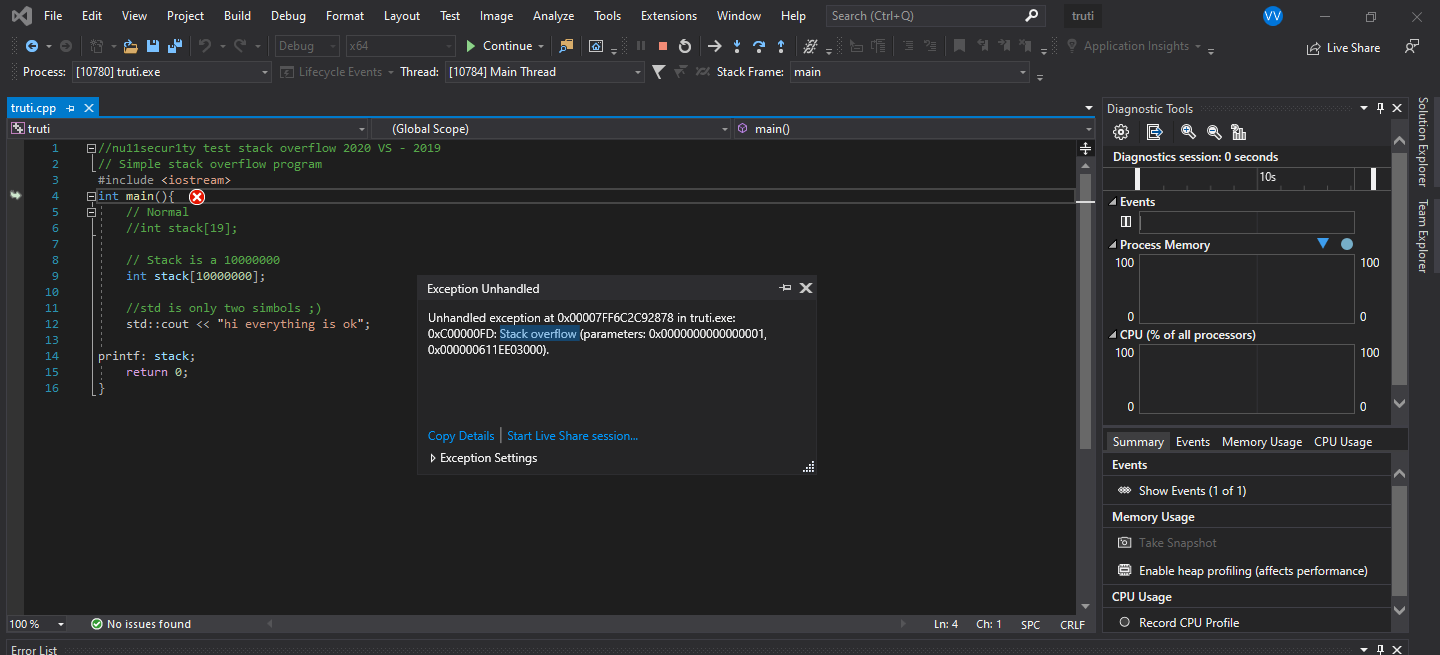The width and height of the screenshot is (1440, 655).
Task: Toggle a bookmark on the current line
Action: (x=959, y=45)
